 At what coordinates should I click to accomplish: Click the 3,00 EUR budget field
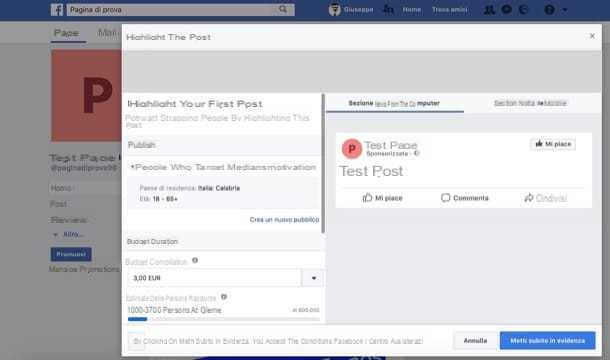(x=215, y=278)
